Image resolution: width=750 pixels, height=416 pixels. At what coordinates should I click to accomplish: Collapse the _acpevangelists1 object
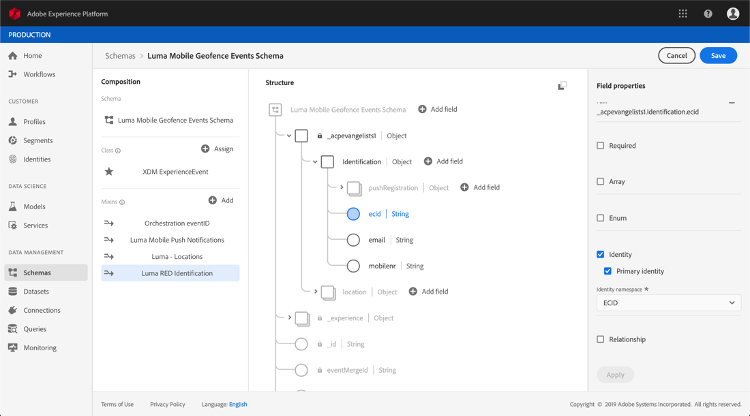(x=289, y=136)
